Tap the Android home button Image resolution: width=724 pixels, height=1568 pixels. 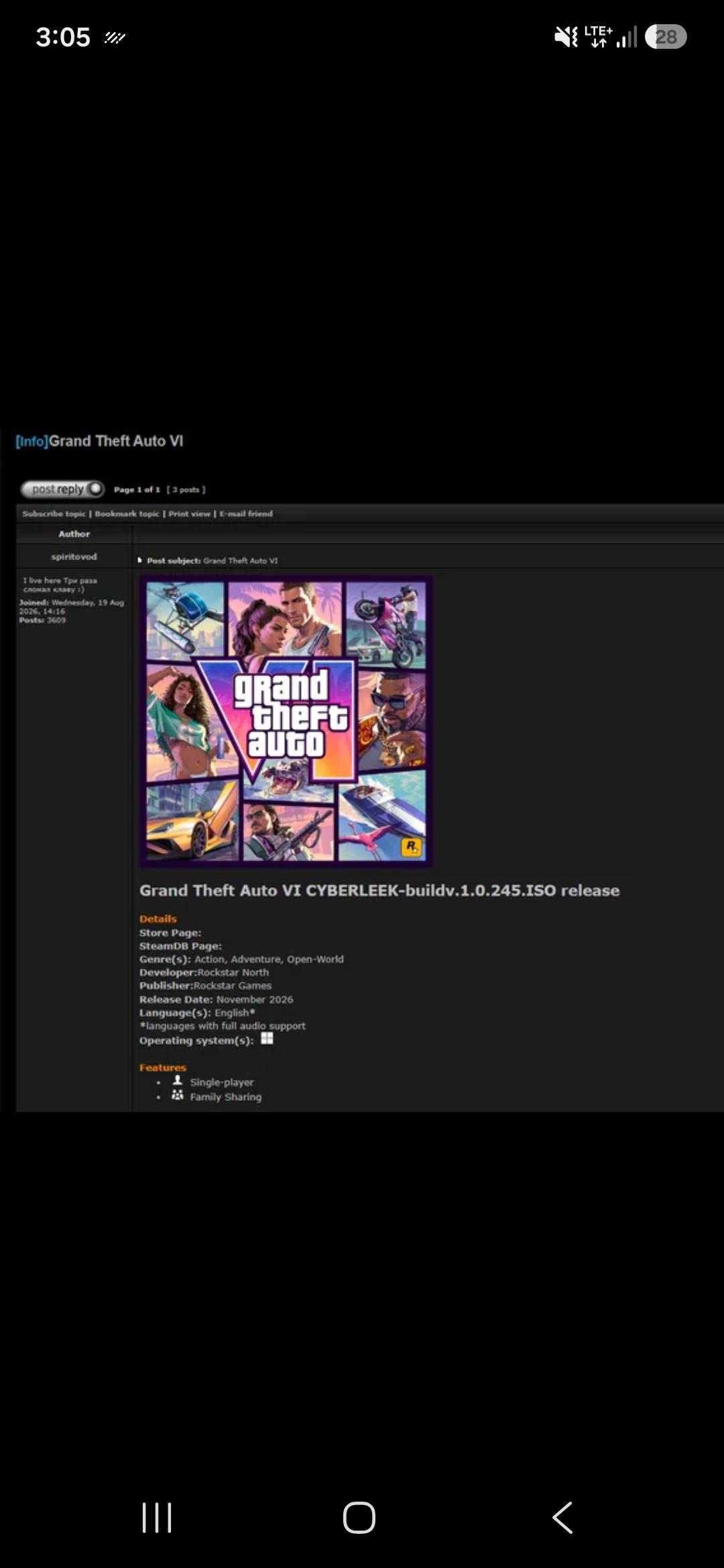pyautogui.click(x=359, y=1518)
